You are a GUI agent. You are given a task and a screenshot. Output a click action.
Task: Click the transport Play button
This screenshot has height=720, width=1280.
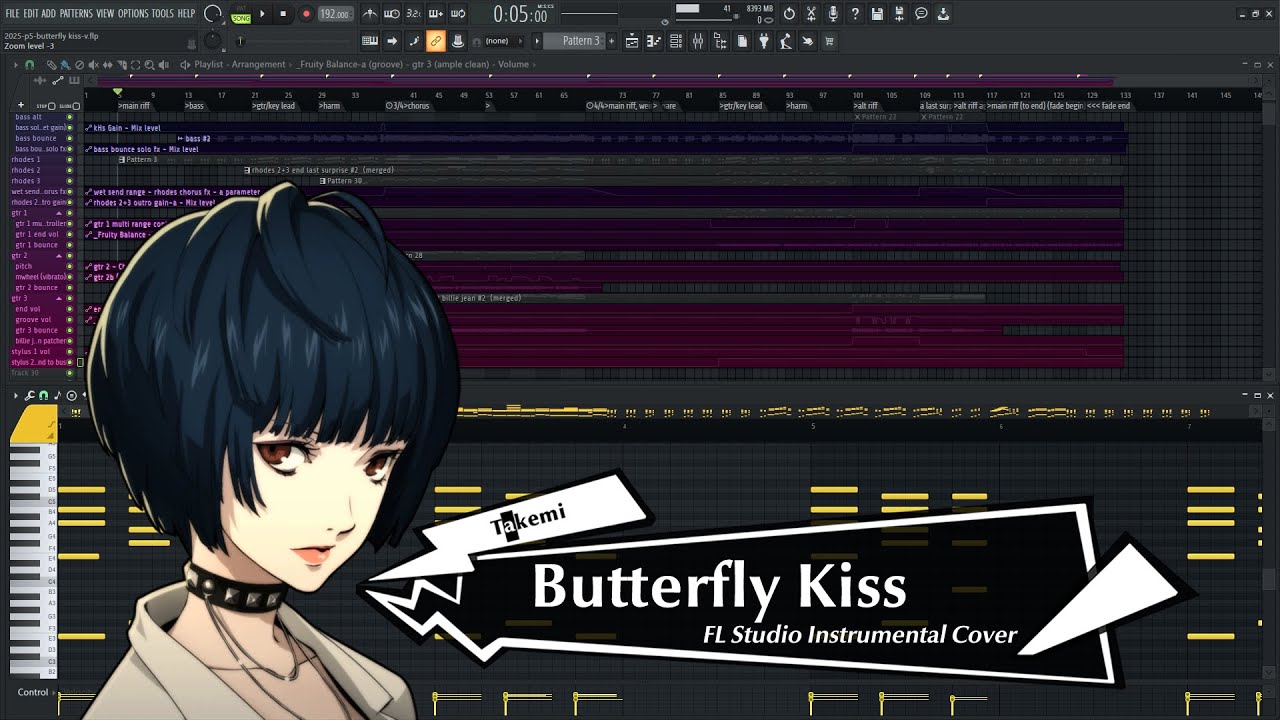pyautogui.click(x=263, y=14)
